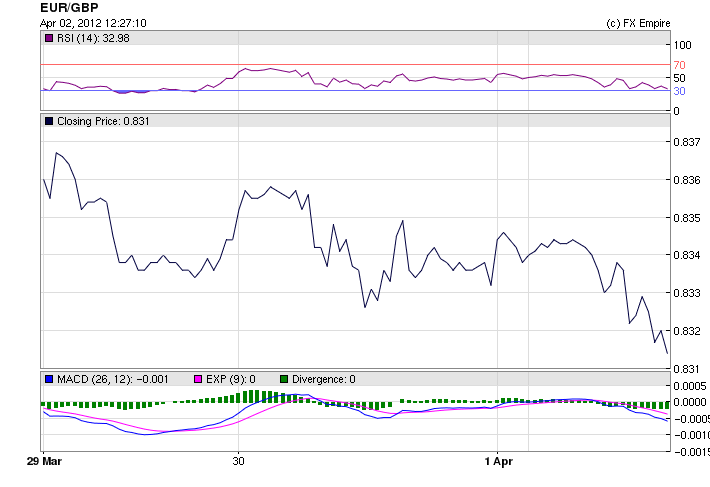The image size is (710, 487).
Task: Click the blue RSI 30 axis label
Action: pos(680,91)
